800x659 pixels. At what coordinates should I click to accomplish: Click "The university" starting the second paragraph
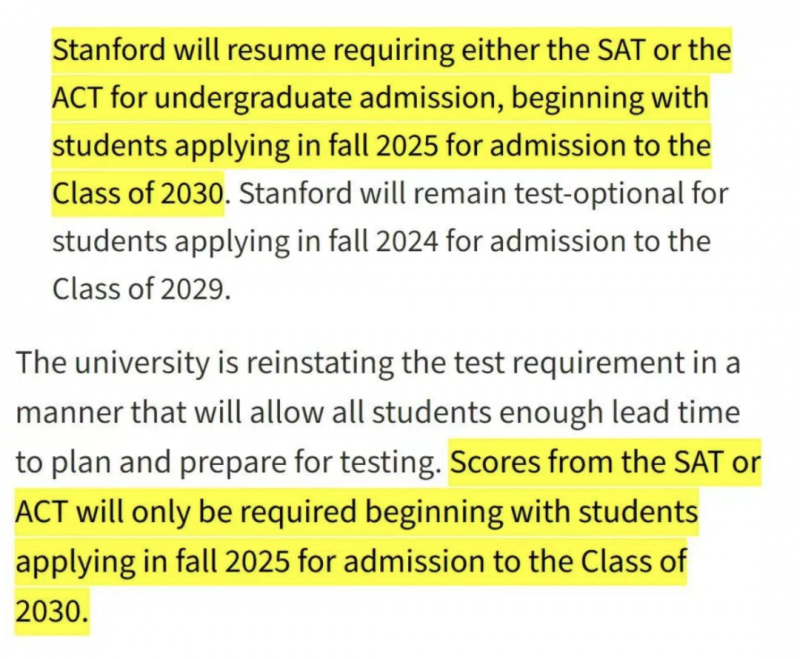(113, 364)
